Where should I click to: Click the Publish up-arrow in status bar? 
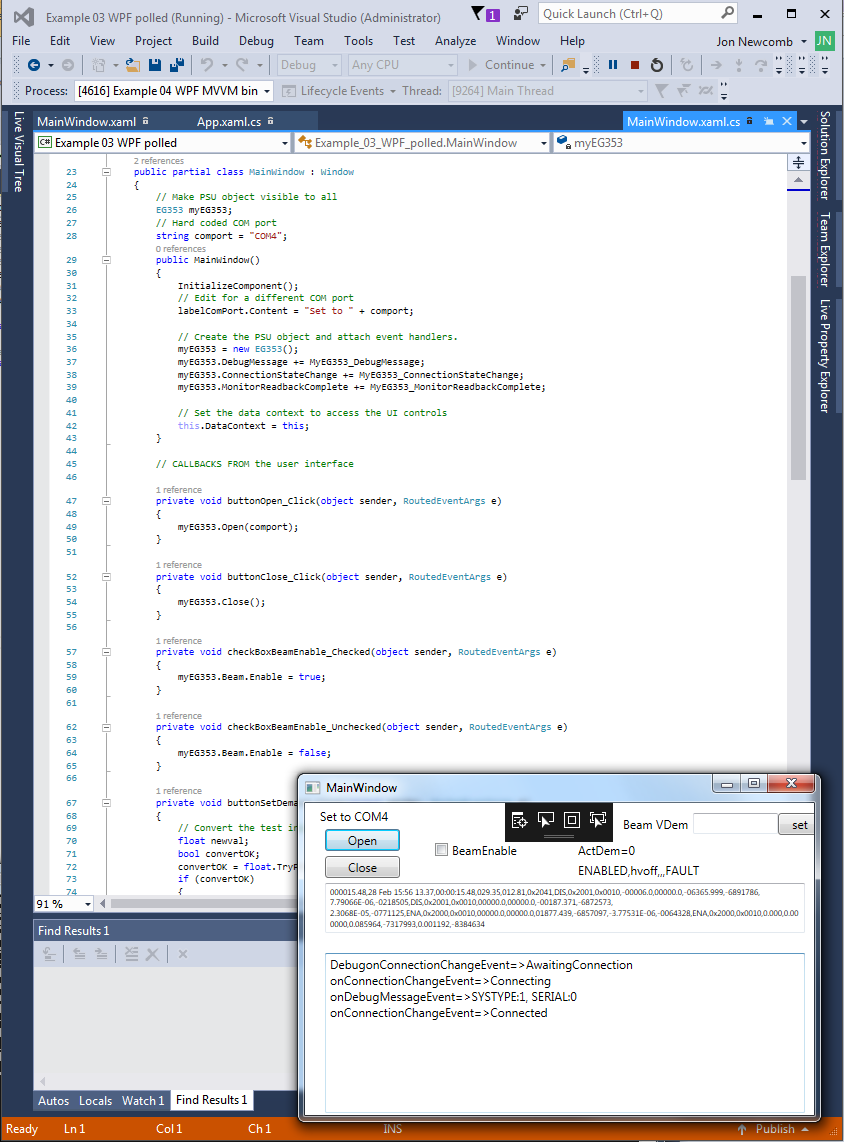(x=741, y=1129)
